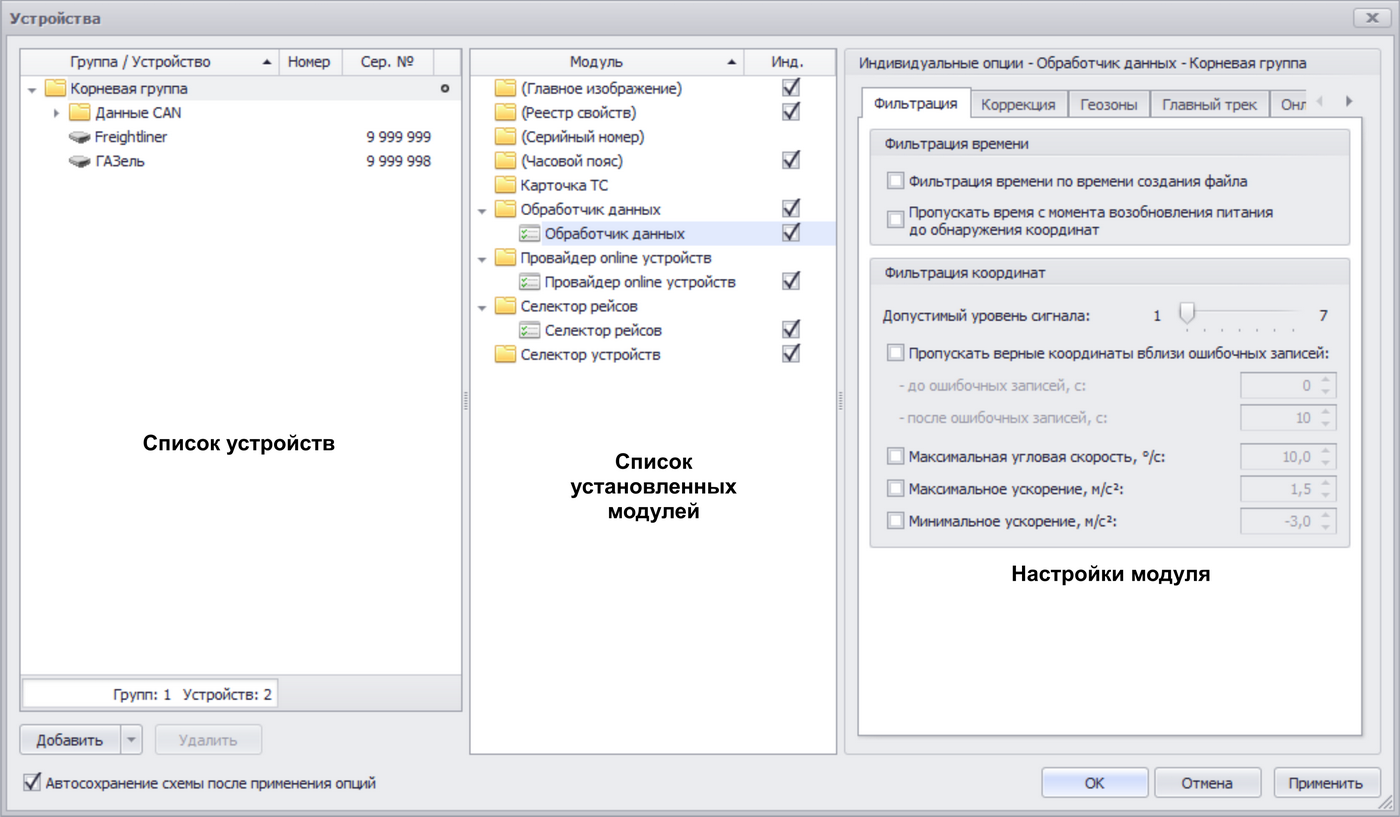Click the Обработчик данных child module icon

click(529, 233)
